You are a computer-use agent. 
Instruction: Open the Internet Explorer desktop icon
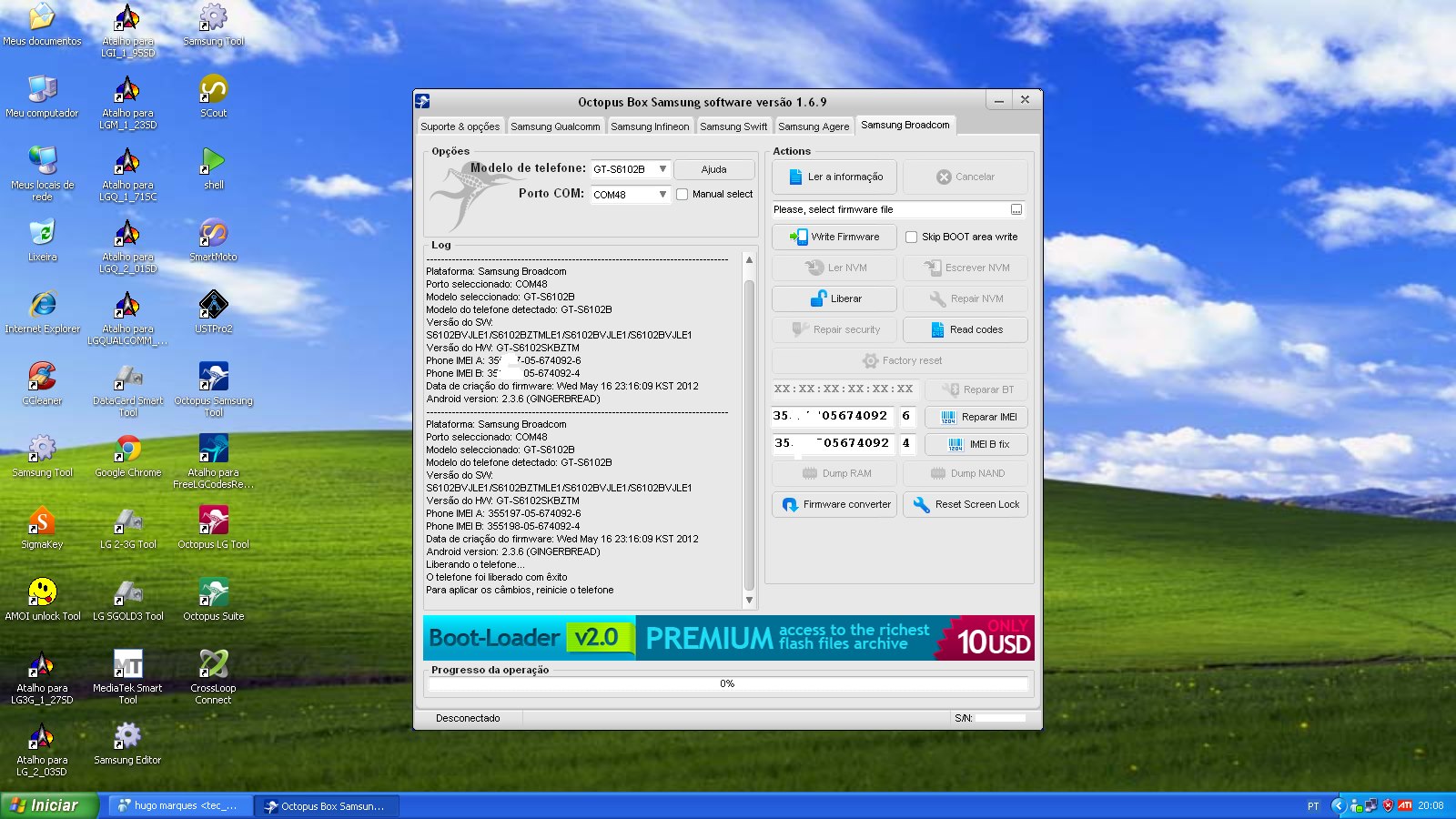[x=42, y=311]
